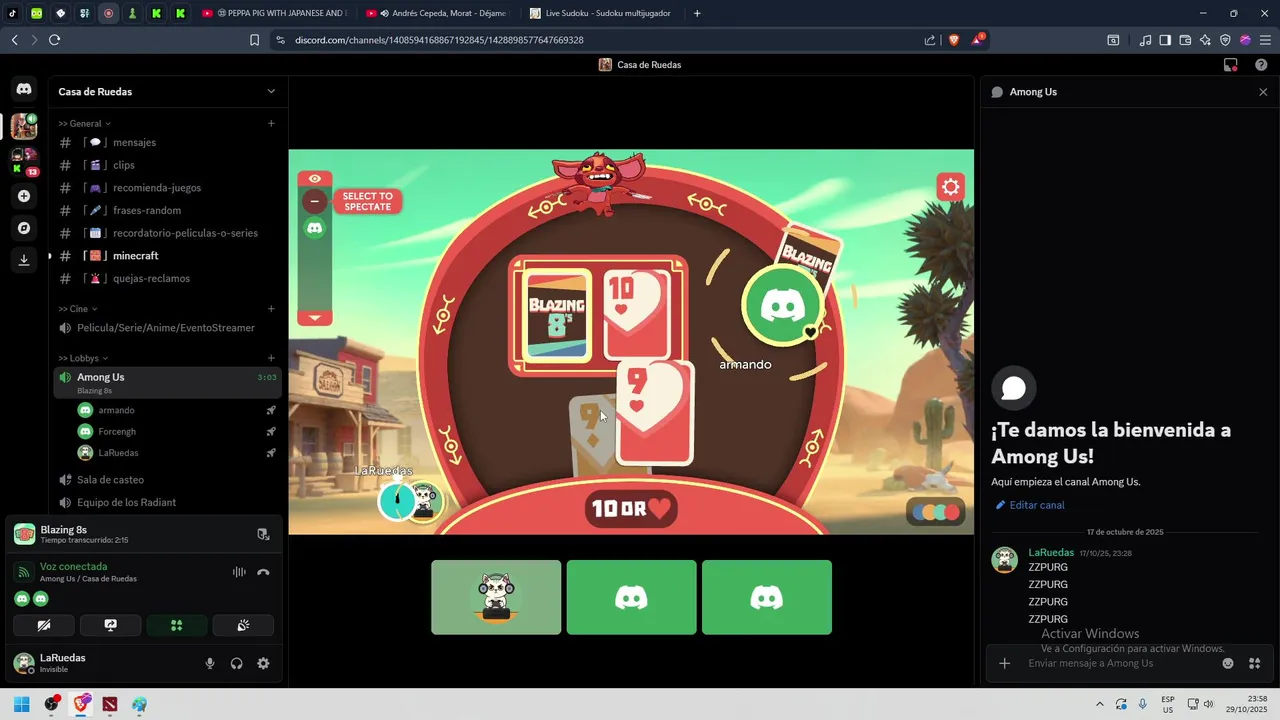Disconnect from voice with hang-up icon
Image resolution: width=1280 pixels, height=720 pixels.
[263, 572]
